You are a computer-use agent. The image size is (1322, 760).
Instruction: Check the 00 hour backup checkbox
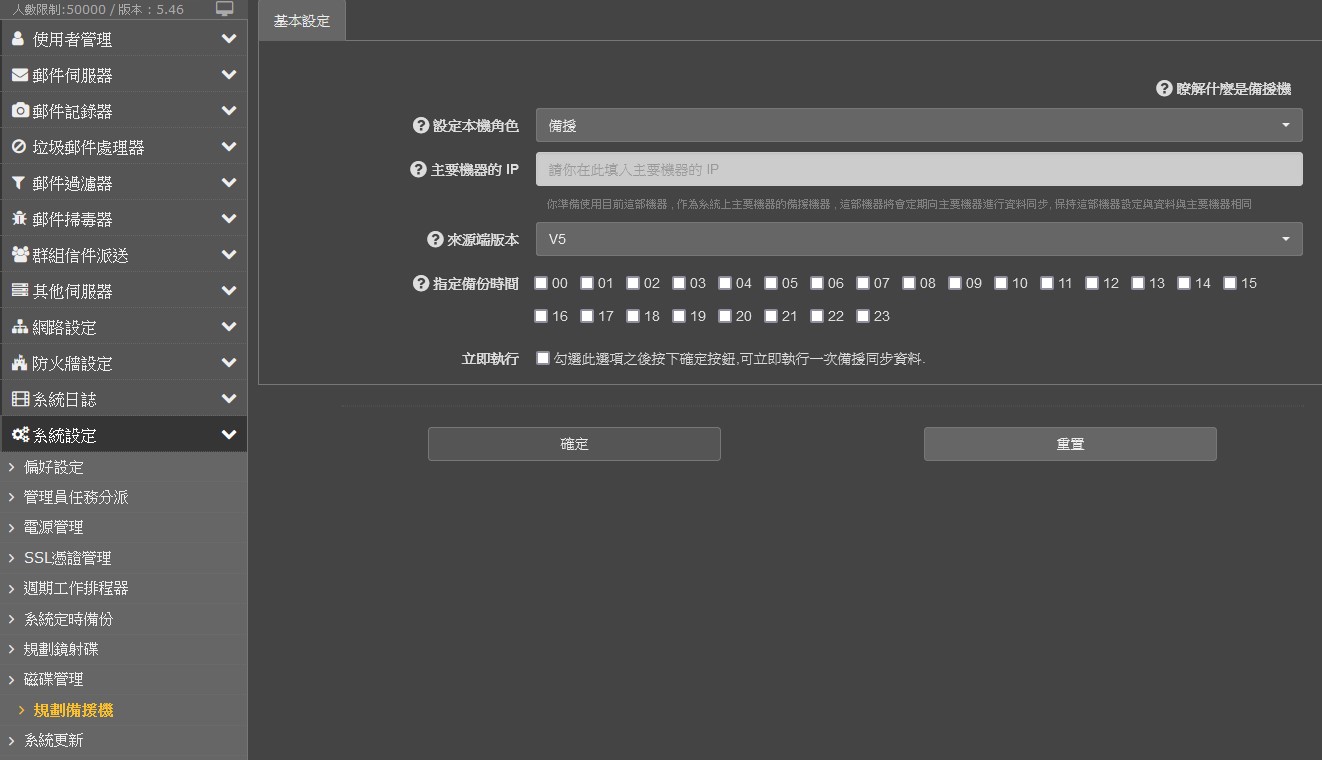click(541, 283)
